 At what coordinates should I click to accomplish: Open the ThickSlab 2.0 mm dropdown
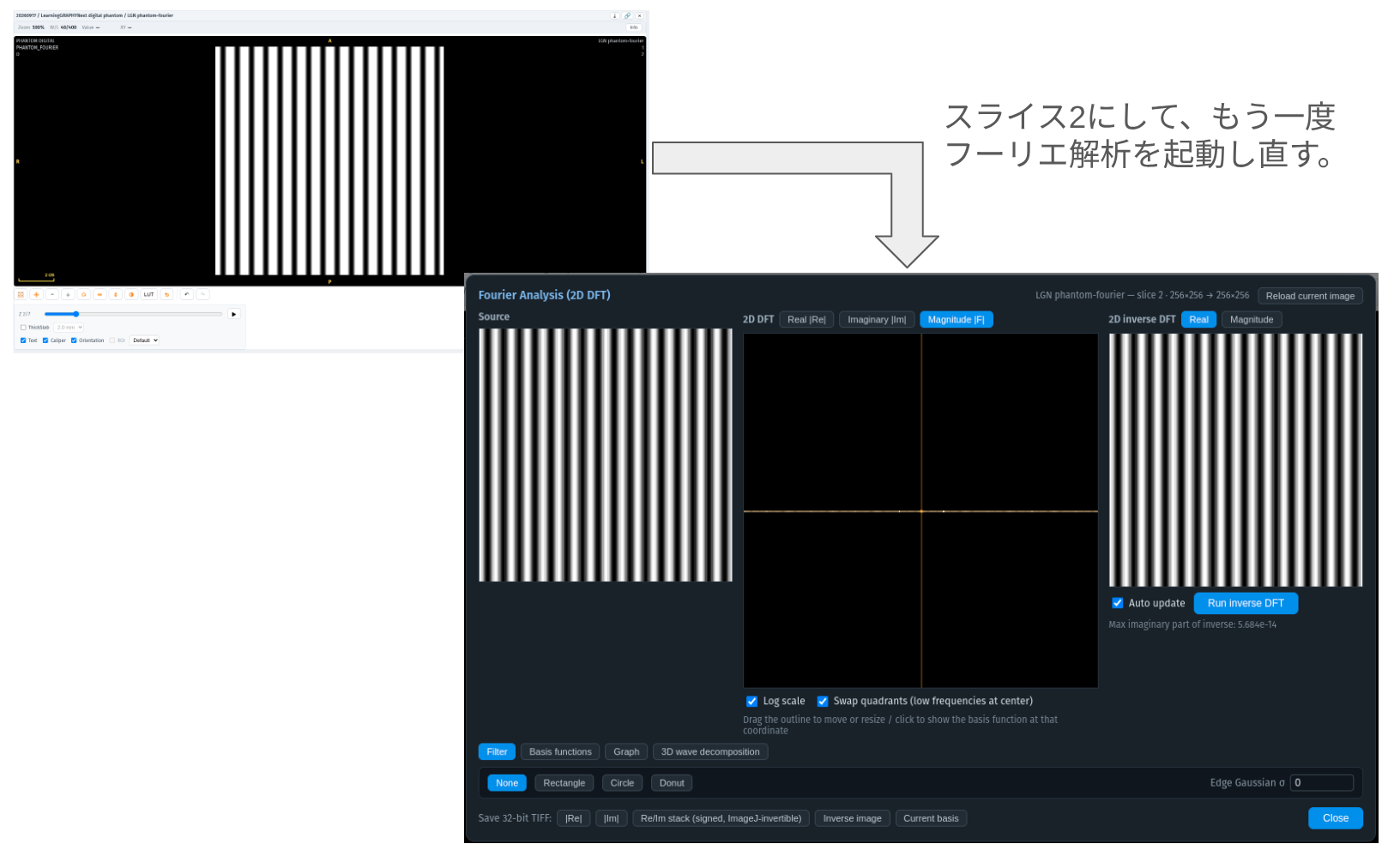pos(69,328)
